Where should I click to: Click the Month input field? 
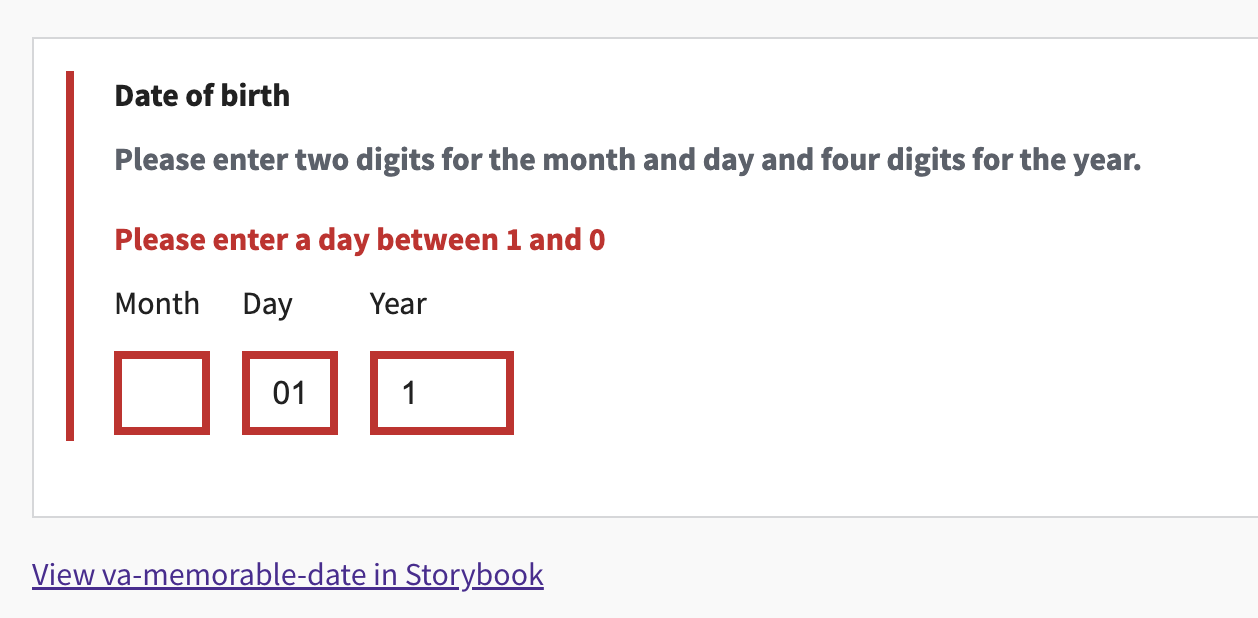161,392
